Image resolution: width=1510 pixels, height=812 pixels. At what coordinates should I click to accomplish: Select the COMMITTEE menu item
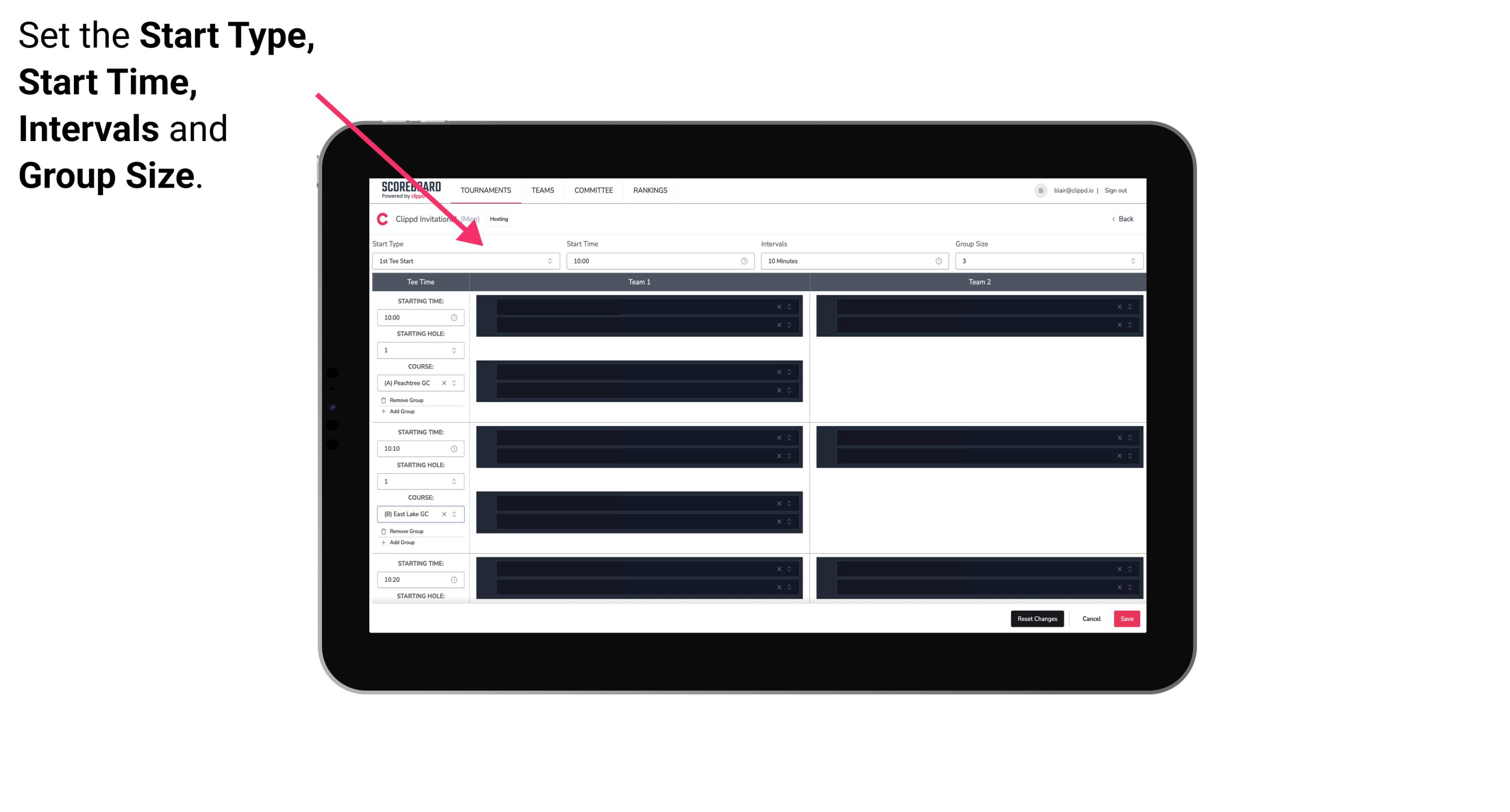593,190
